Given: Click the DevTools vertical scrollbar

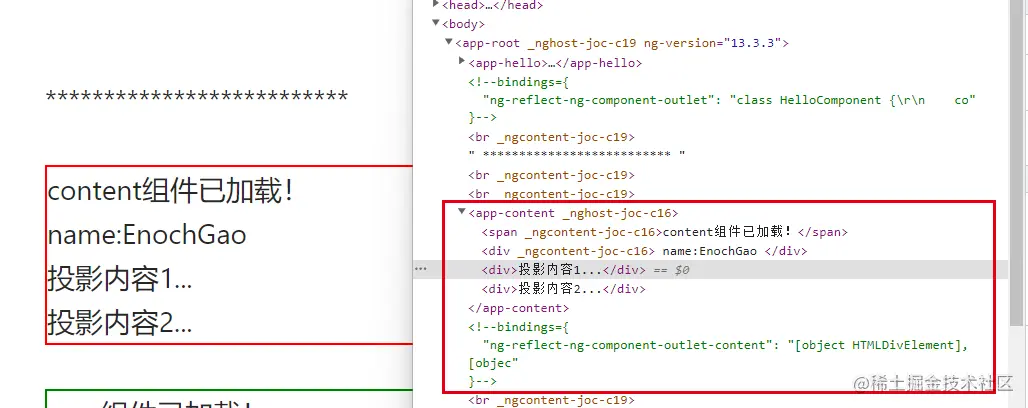Looking at the screenshot, I should (x=1018, y=164).
